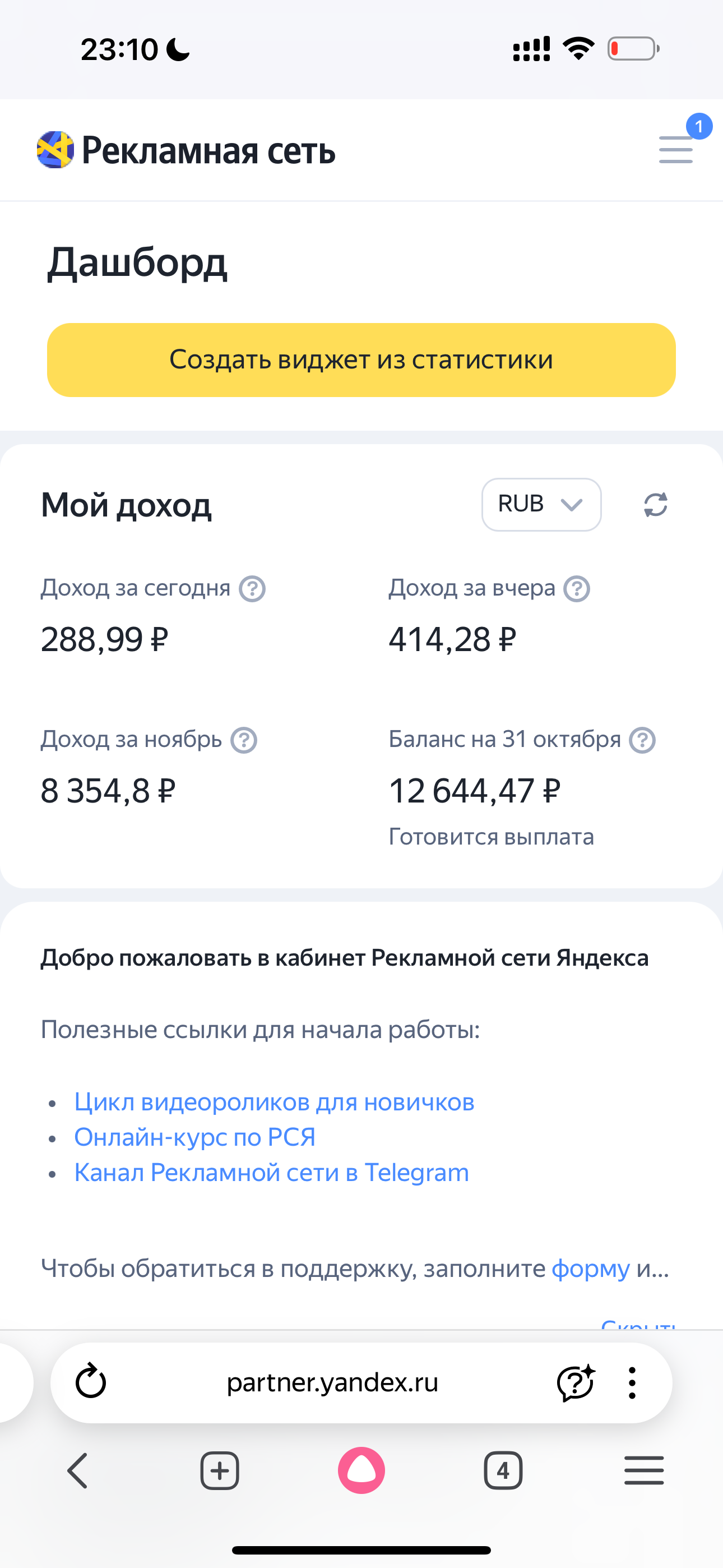Tap the partner.yandex.ru address field
Screen dimensions: 723x1568
tap(332, 1382)
